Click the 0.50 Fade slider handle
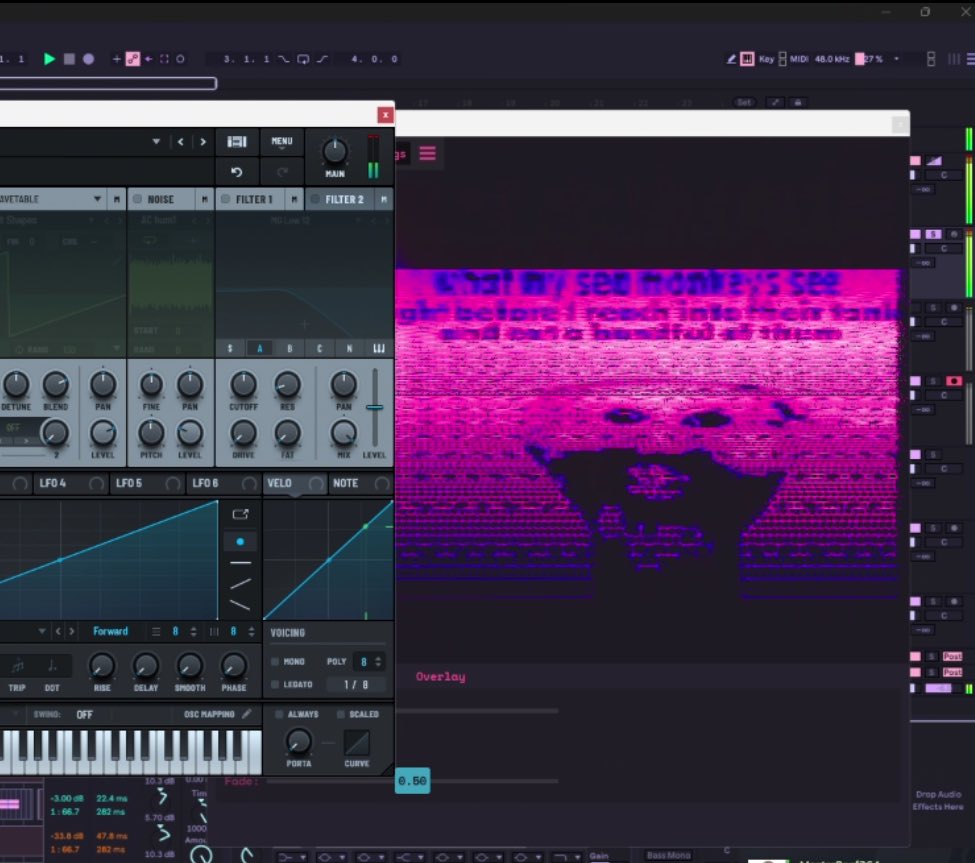Image resolution: width=975 pixels, height=863 pixels. [x=412, y=781]
